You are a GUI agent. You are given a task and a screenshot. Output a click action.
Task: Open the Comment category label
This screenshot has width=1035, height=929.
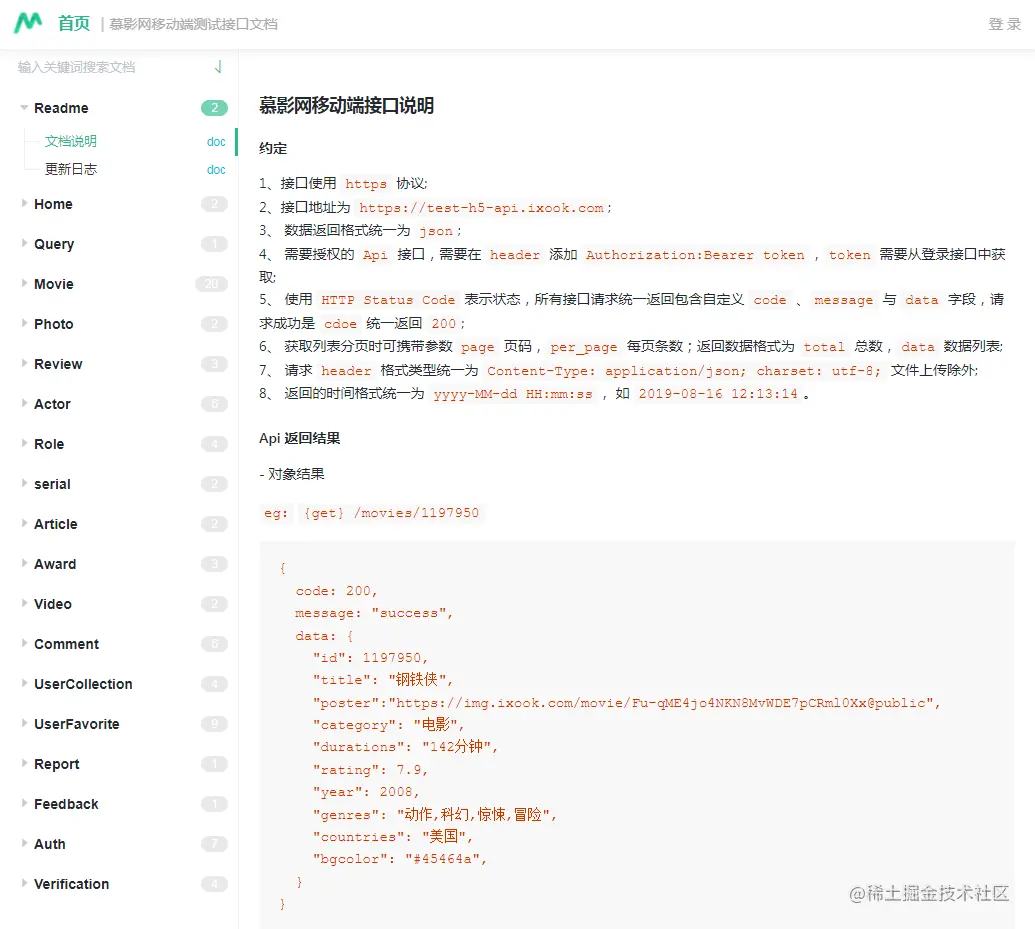(67, 644)
